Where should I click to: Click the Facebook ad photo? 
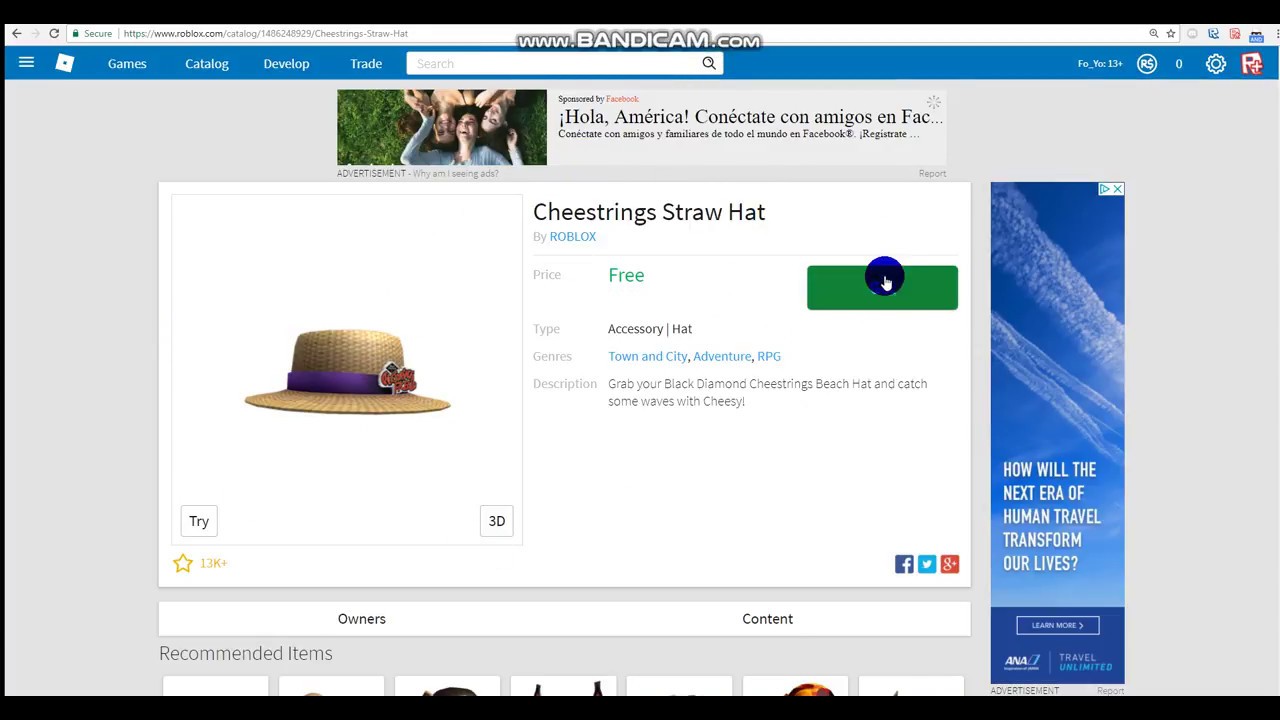442,127
